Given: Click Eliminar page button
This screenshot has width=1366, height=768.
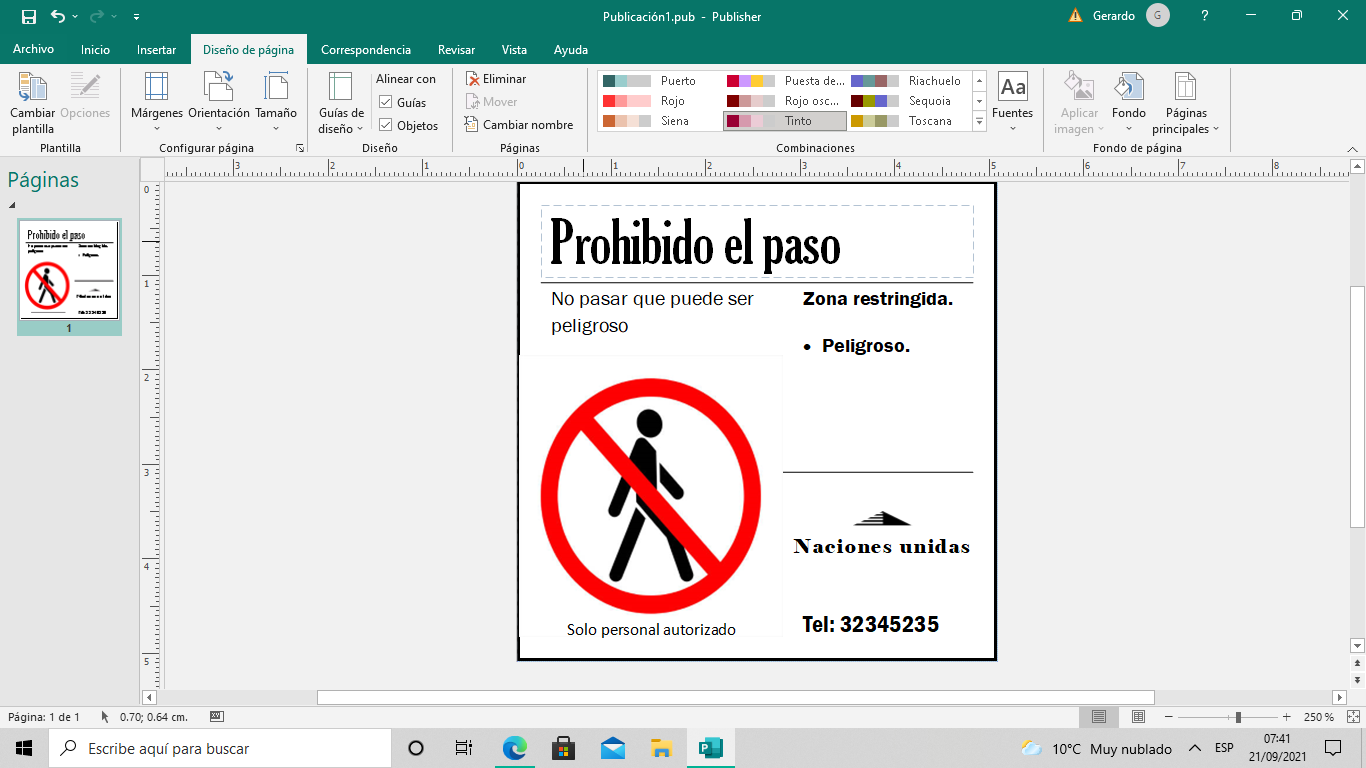Looking at the screenshot, I should (496, 79).
